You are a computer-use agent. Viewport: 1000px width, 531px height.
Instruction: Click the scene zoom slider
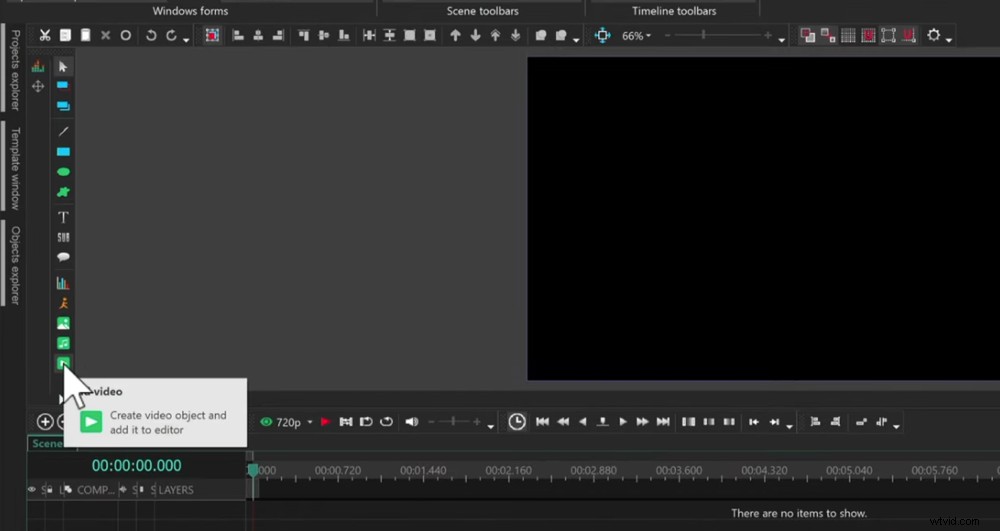(717, 36)
